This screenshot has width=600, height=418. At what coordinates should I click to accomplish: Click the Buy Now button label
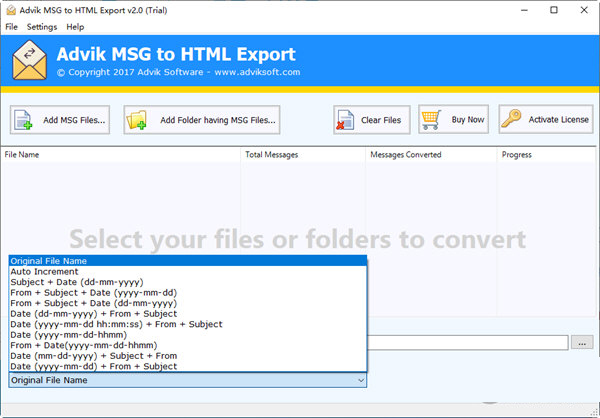468,119
